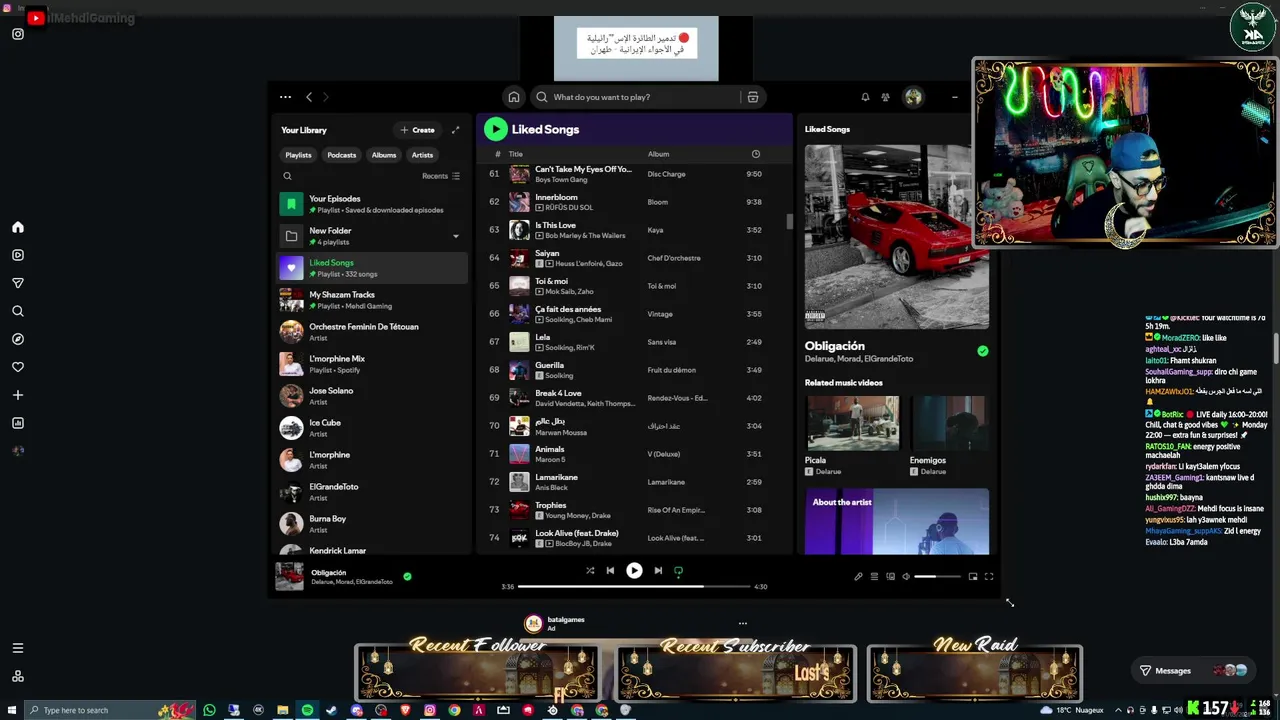Toggle the lyrics microphone icon

(x=858, y=576)
